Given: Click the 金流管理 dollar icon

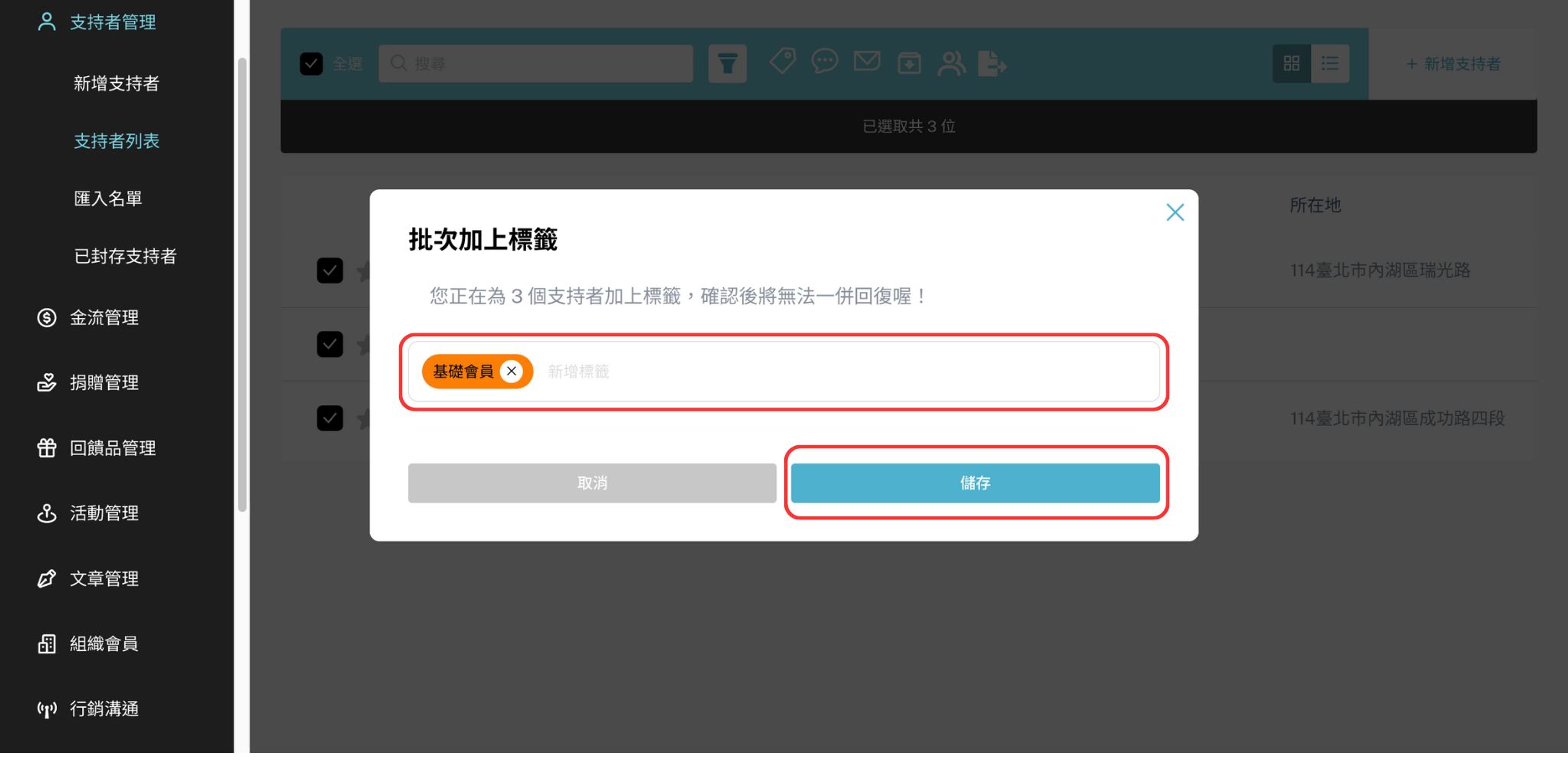Looking at the screenshot, I should pos(47,318).
